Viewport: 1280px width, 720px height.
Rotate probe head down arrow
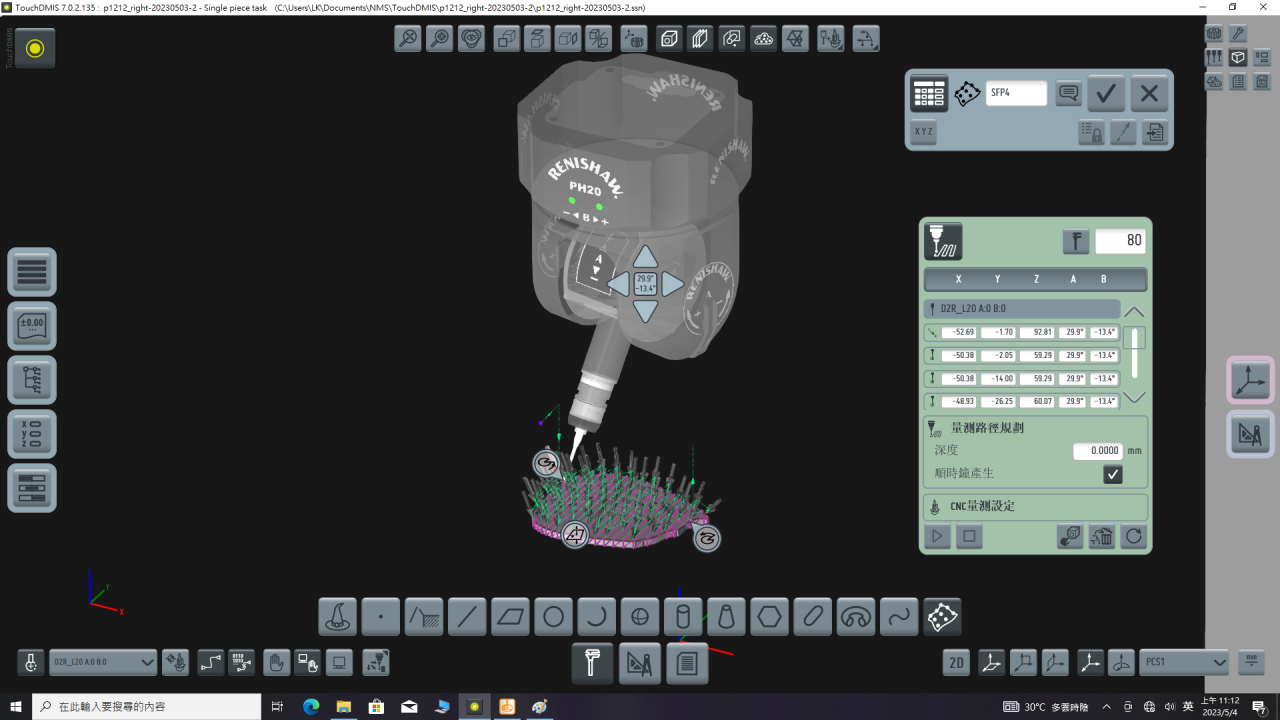(x=646, y=311)
